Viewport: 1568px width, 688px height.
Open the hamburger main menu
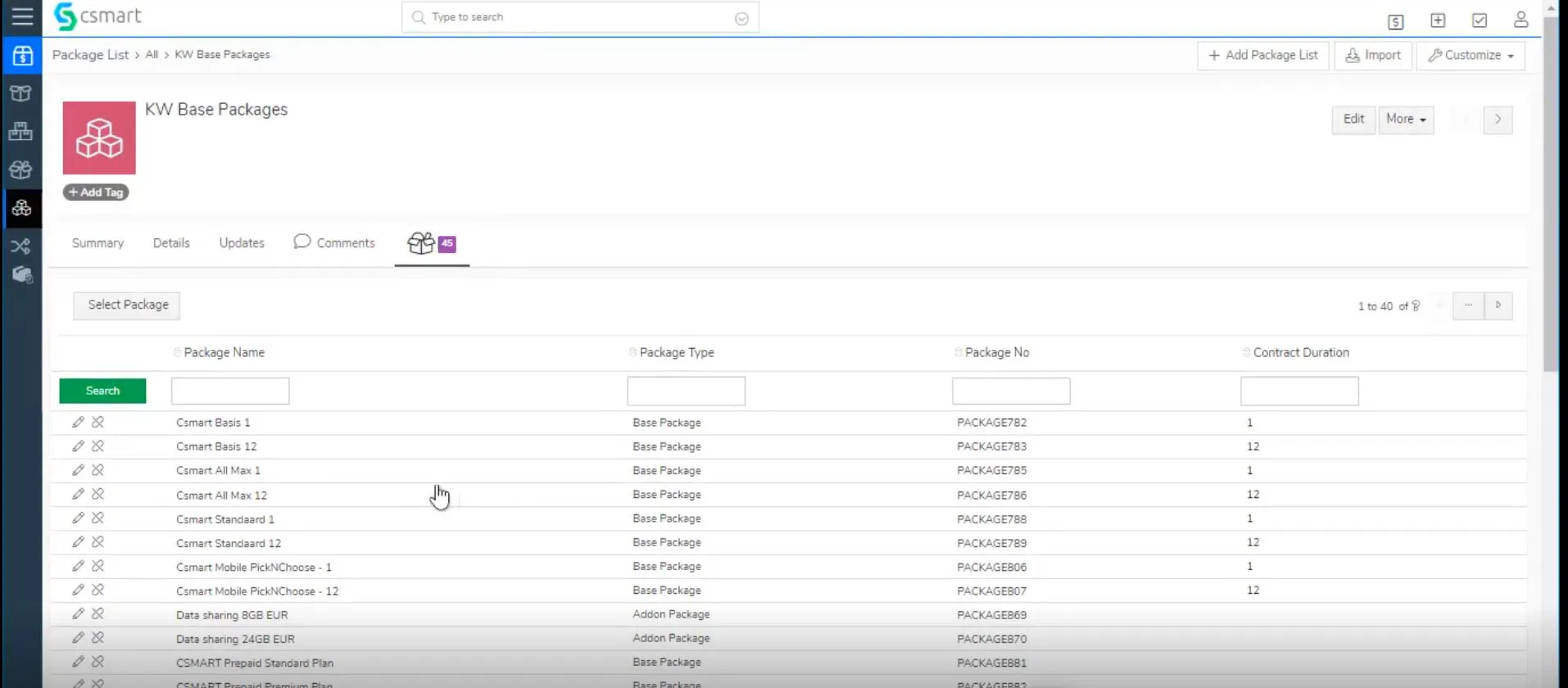pyautogui.click(x=22, y=16)
